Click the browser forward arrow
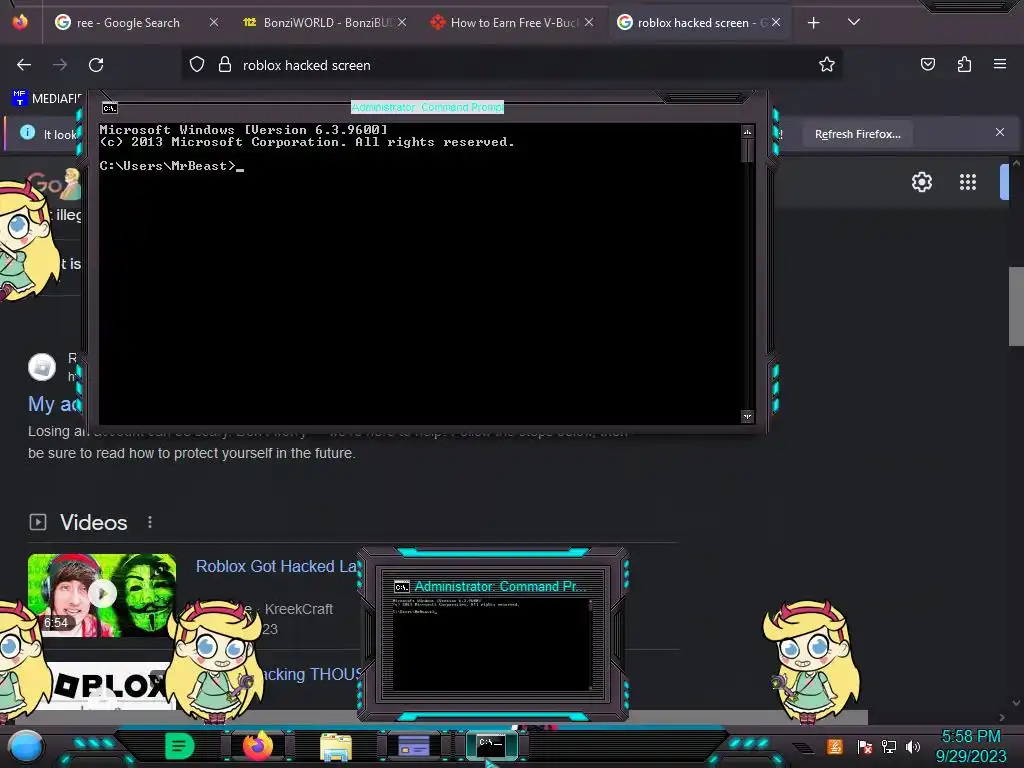Screen dimensions: 1024x768 (x=60, y=65)
